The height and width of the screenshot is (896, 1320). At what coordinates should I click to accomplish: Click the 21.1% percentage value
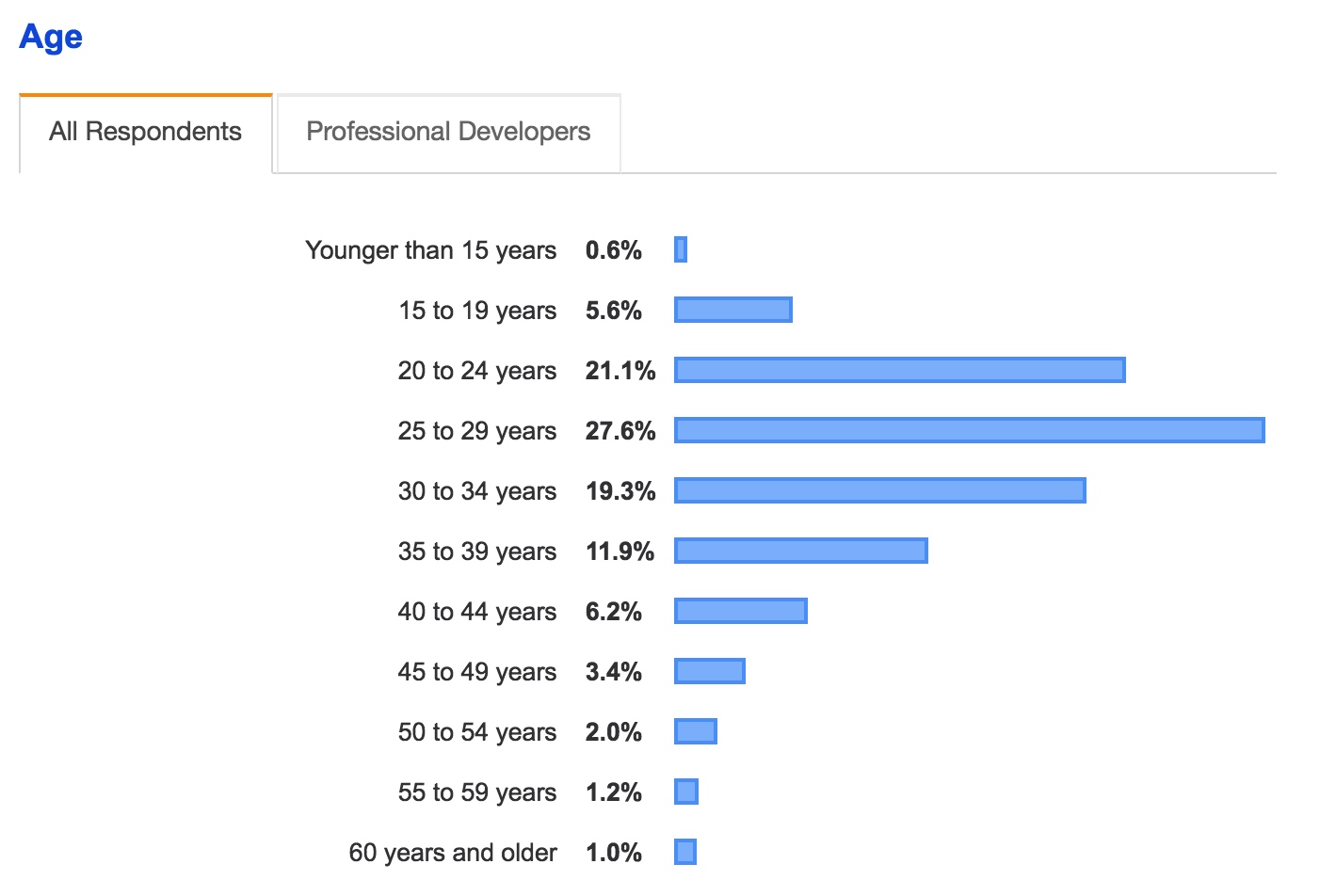(x=620, y=371)
